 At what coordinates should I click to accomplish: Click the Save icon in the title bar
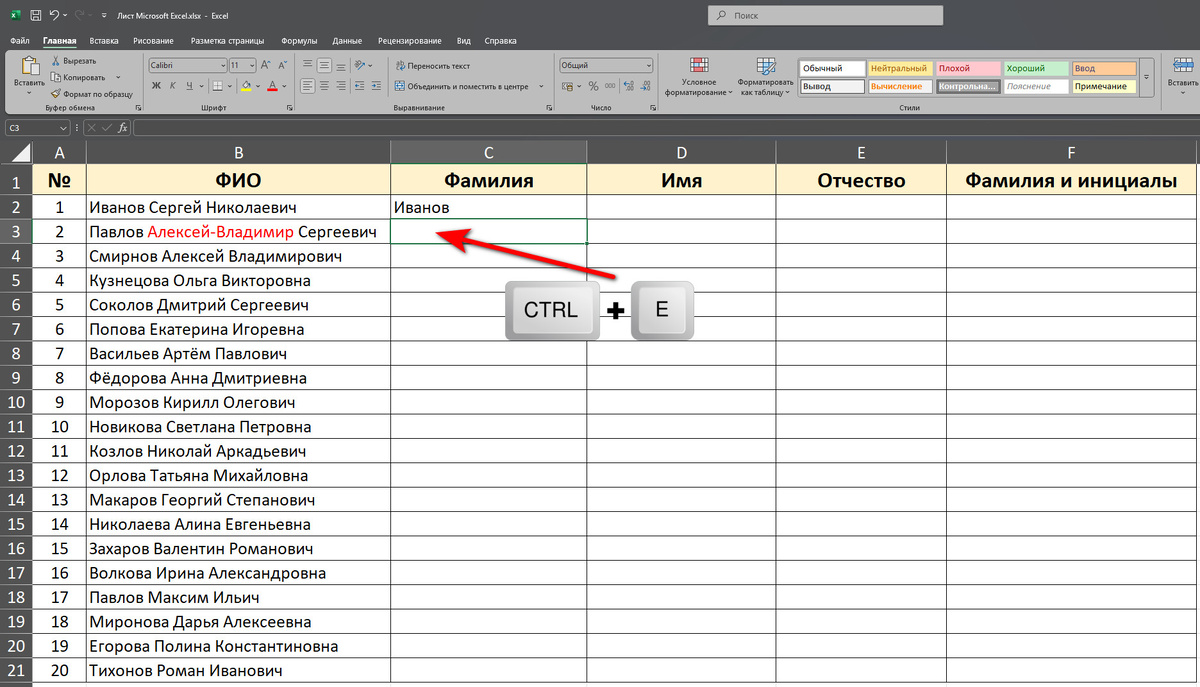tap(36, 15)
